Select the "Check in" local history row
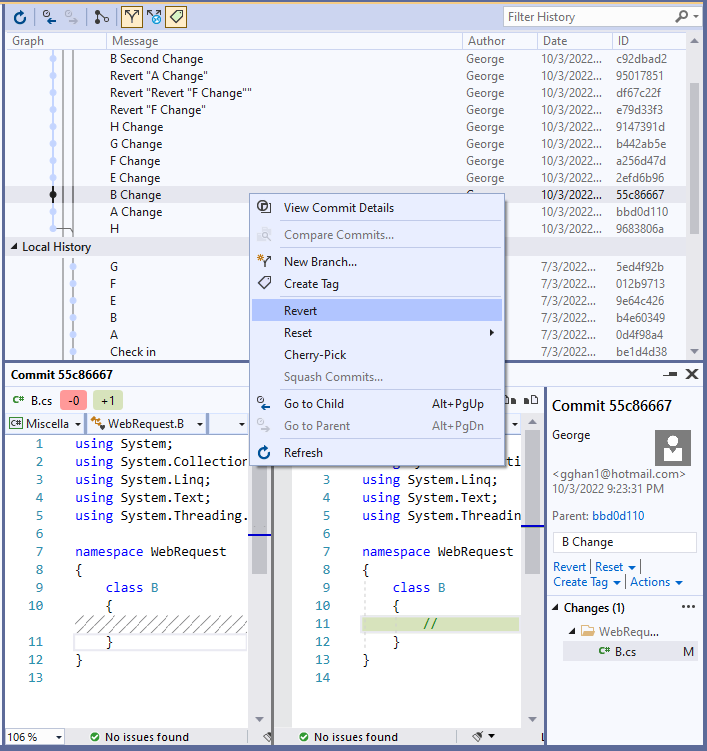 coord(345,352)
